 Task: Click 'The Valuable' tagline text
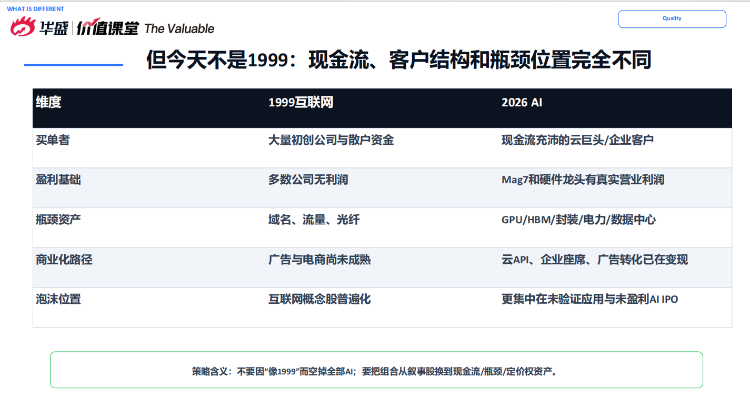pos(179,29)
